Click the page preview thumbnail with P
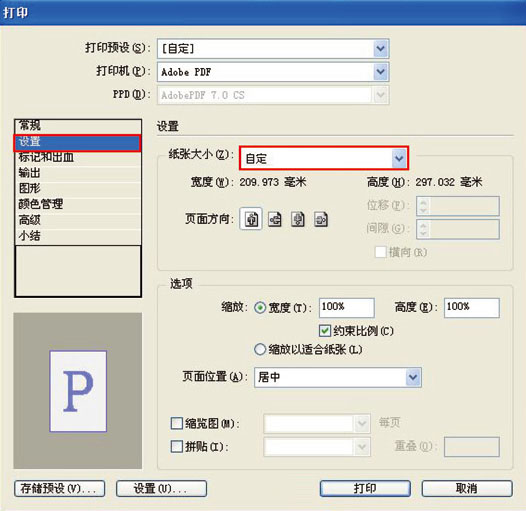Viewport: 526px width, 511px height. pos(78,391)
